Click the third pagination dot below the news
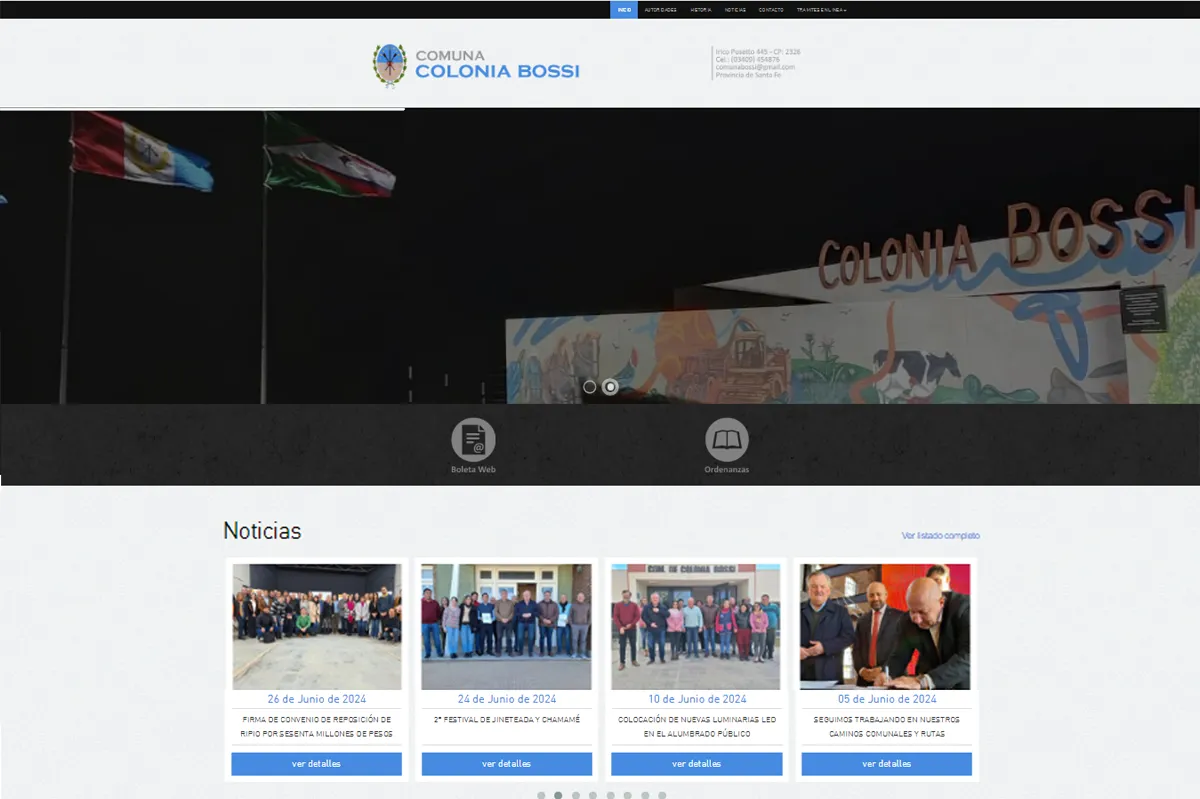Viewport: 1200px width, 799px height. click(x=575, y=795)
